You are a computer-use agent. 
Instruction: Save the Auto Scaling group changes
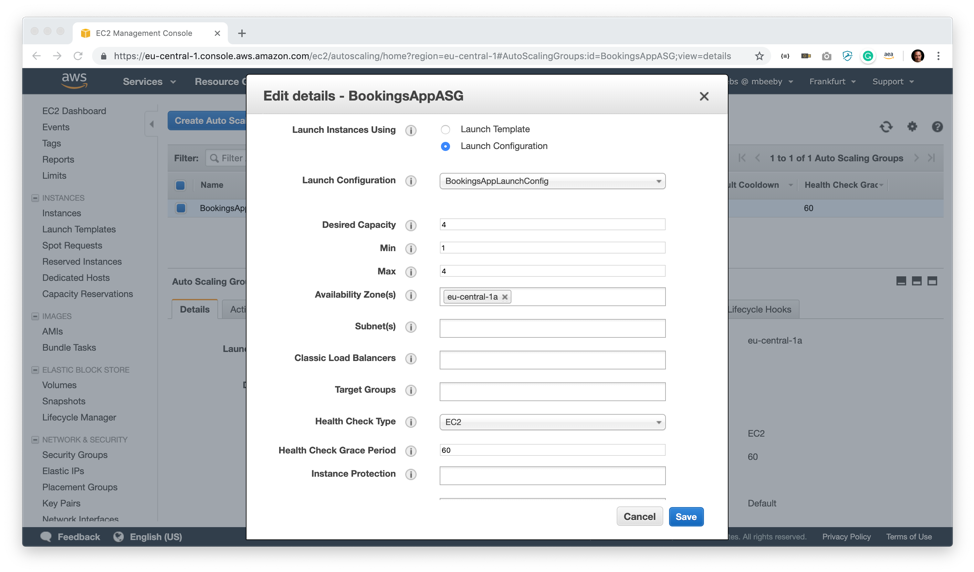coord(686,517)
